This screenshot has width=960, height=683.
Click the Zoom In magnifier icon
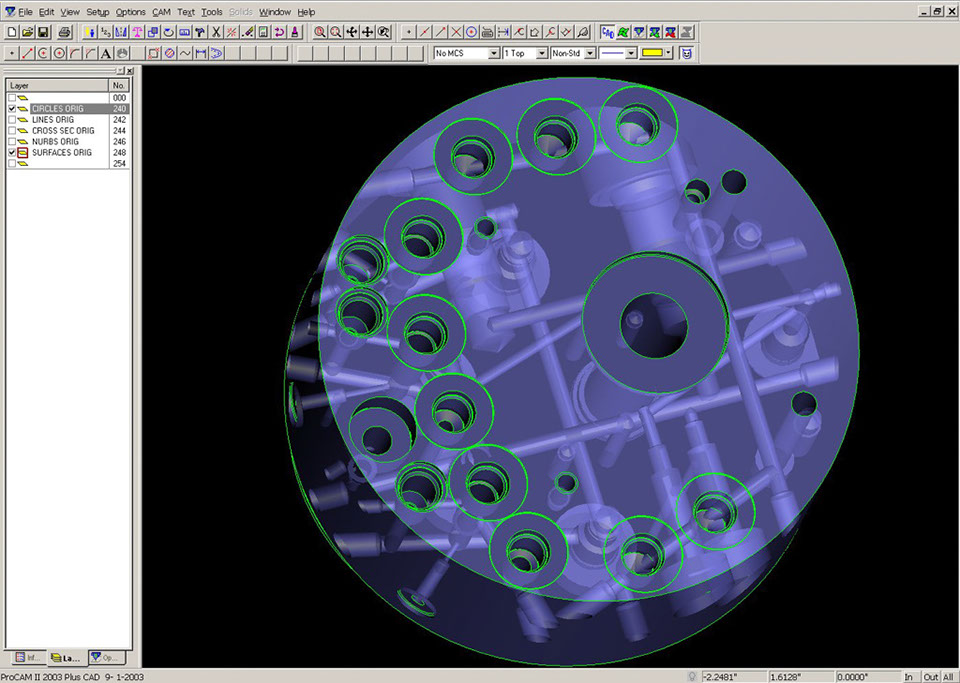(x=320, y=32)
